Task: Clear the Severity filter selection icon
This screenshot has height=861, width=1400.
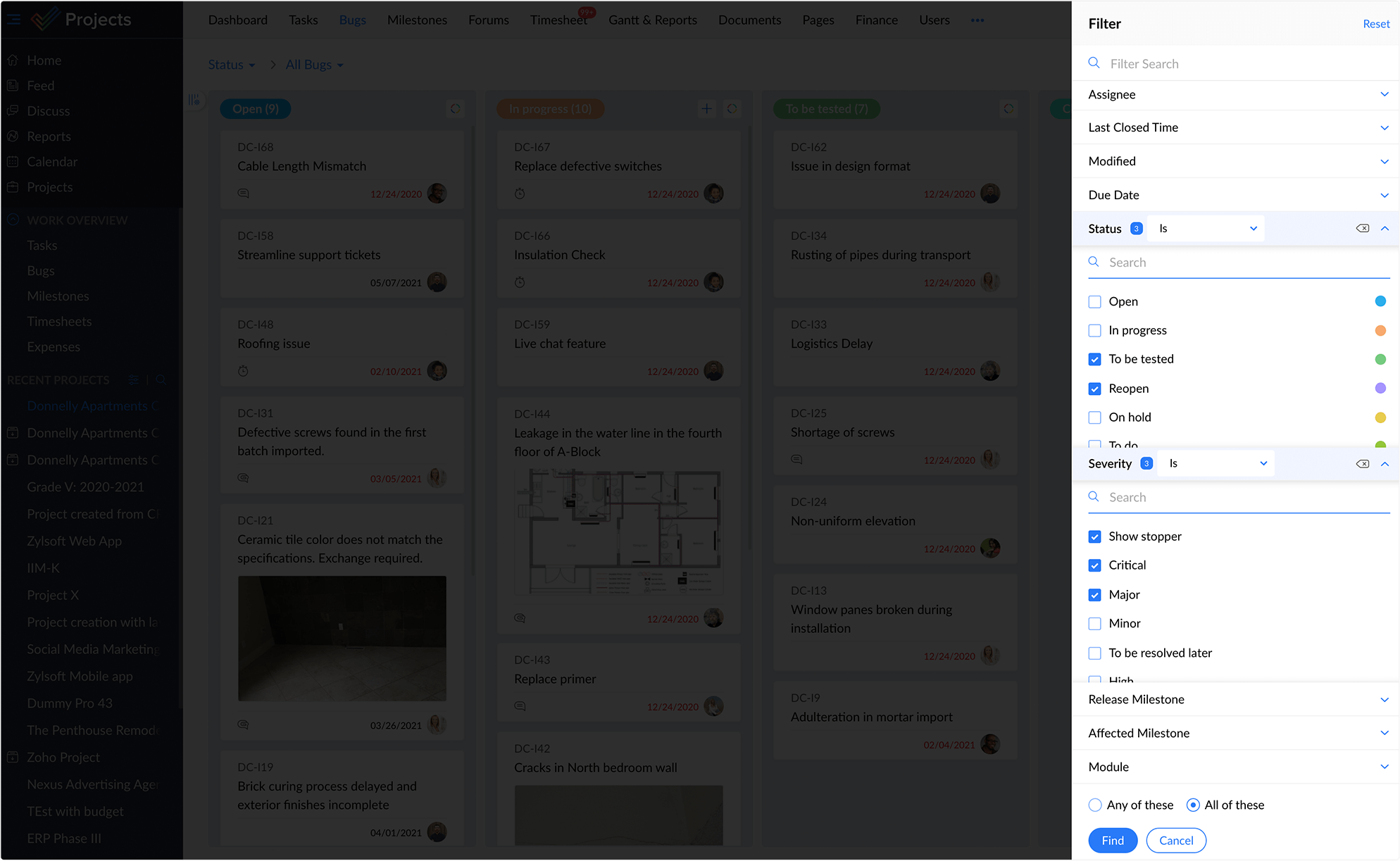Action: click(1363, 463)
